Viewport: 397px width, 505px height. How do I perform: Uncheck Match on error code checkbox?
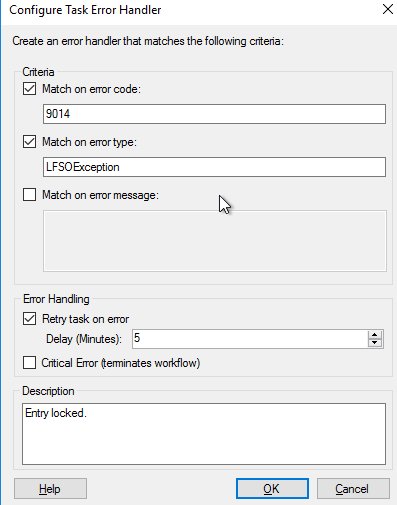(x=29, y=89)
